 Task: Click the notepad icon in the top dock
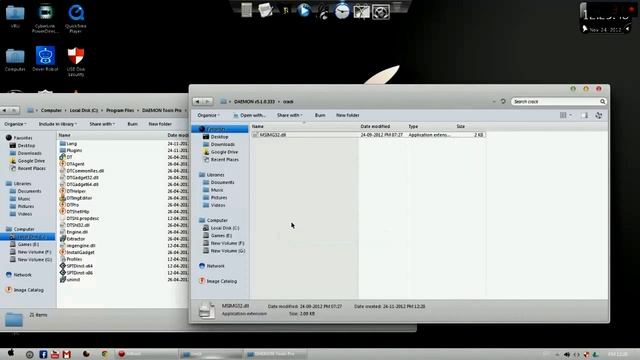[265, 10]
